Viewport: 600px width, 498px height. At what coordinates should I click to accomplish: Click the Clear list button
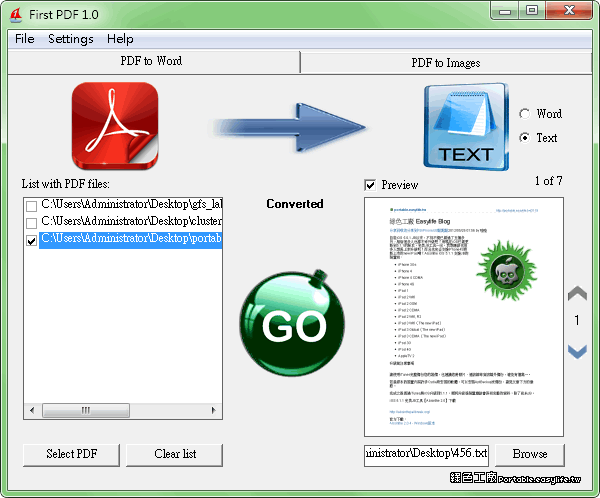[174, 454]
